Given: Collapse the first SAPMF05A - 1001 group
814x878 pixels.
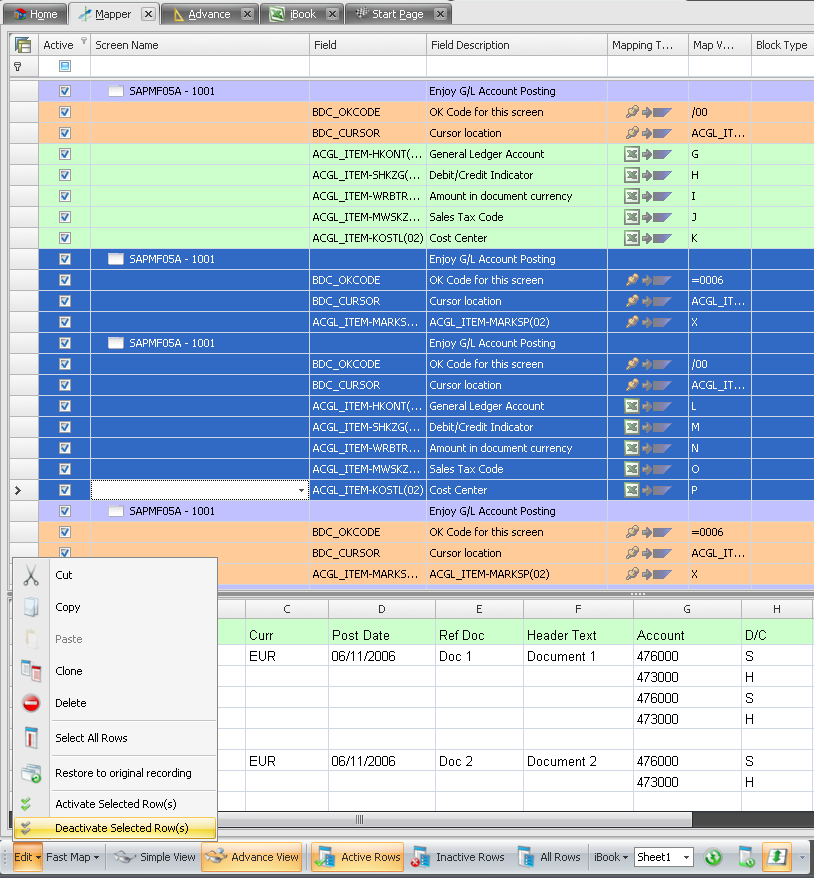Looking at the screenshot, I should [x=115, y=91].
